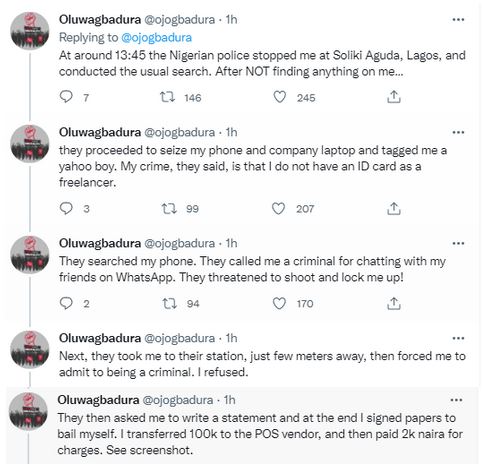Open more options on the POS vendor tweet
This screenshot has height=464, width=482.
[456, 400]
